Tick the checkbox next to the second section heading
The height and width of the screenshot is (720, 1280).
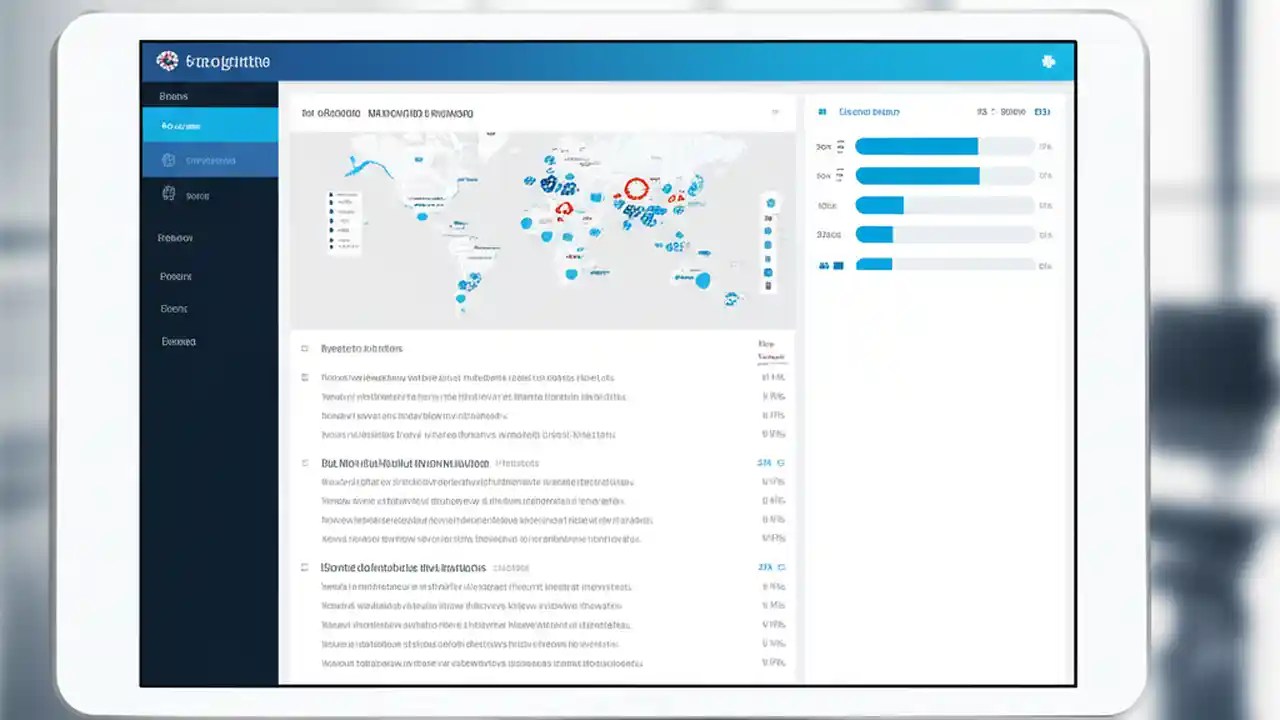tap(304, 463)
